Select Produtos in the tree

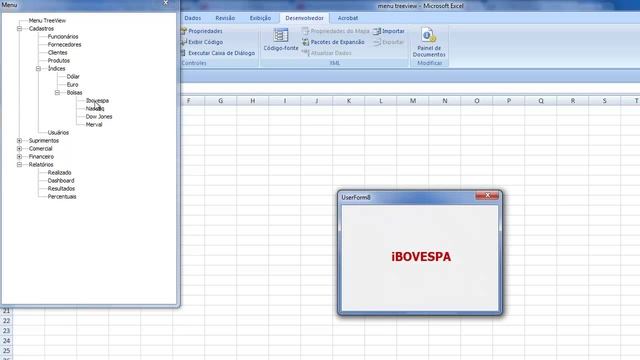point(59,60)
